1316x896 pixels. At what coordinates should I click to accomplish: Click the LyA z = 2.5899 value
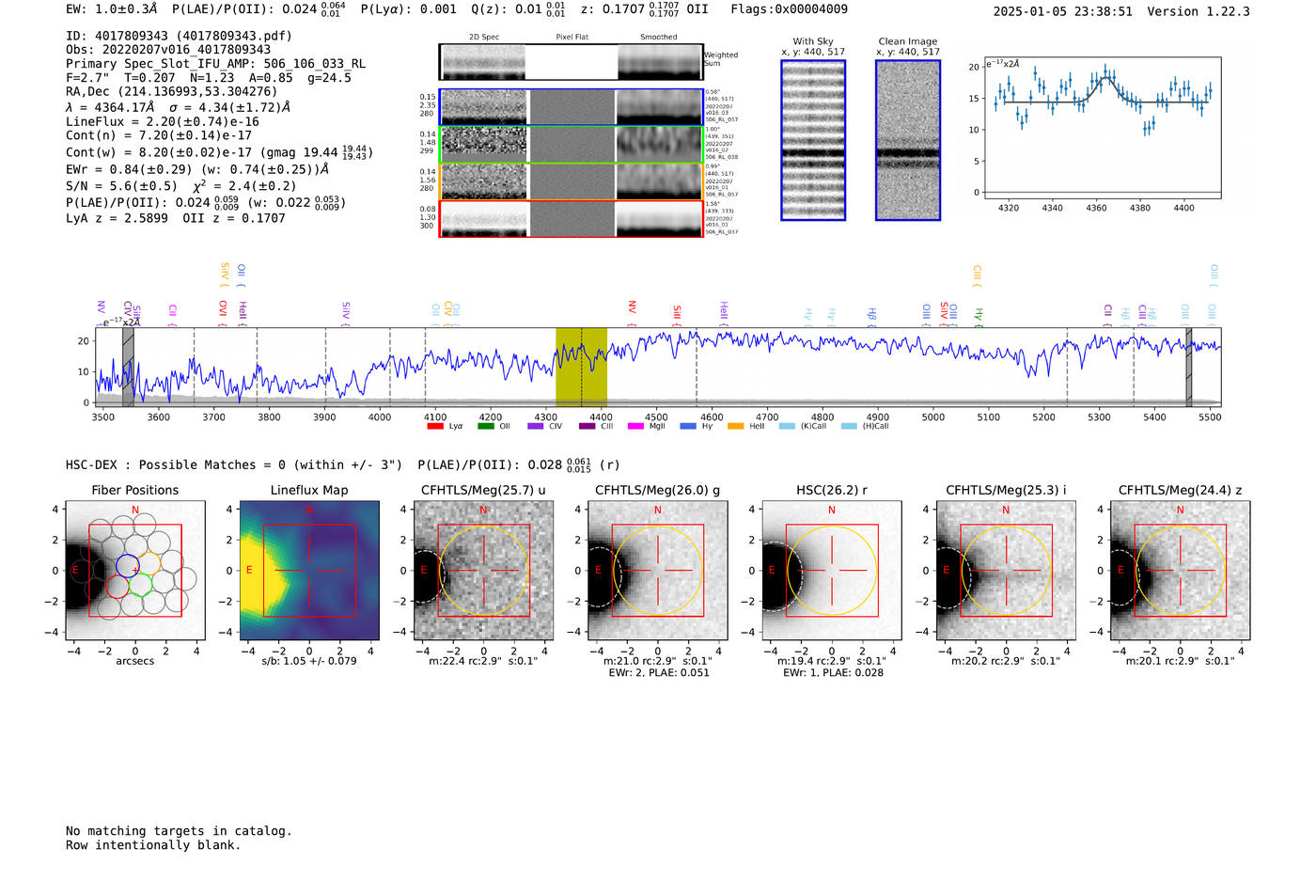tap(117, 218)
